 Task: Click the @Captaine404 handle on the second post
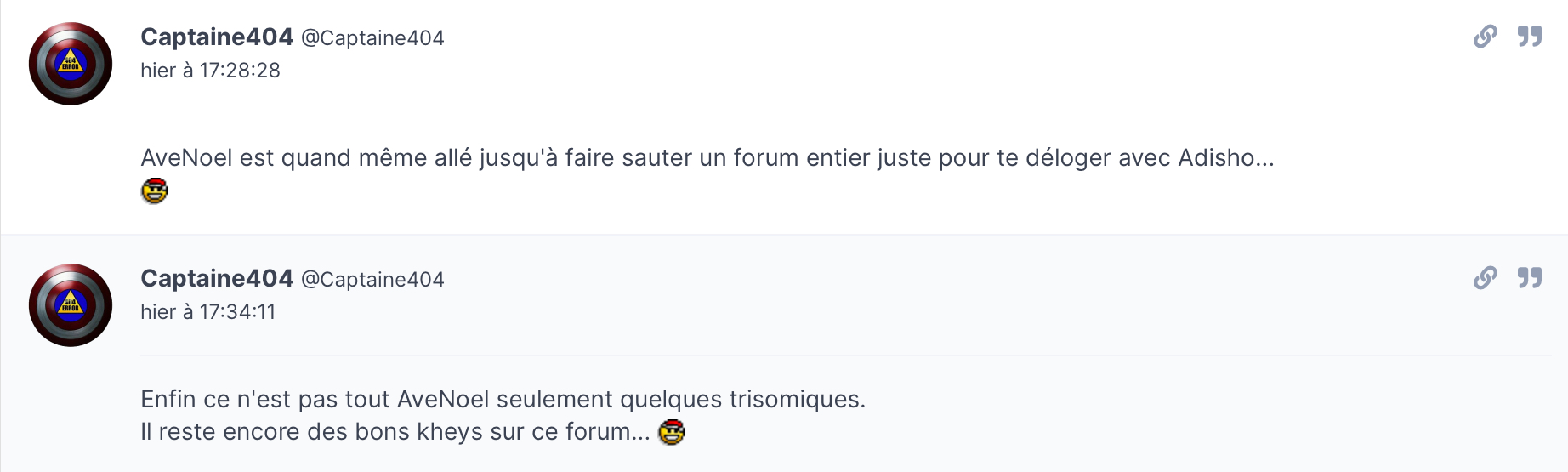372,280
